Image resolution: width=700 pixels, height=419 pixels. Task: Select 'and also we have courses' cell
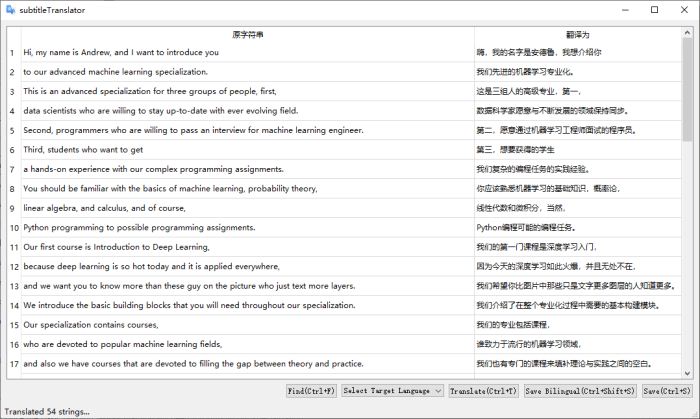pyautogui.click(x=248, y=364)
